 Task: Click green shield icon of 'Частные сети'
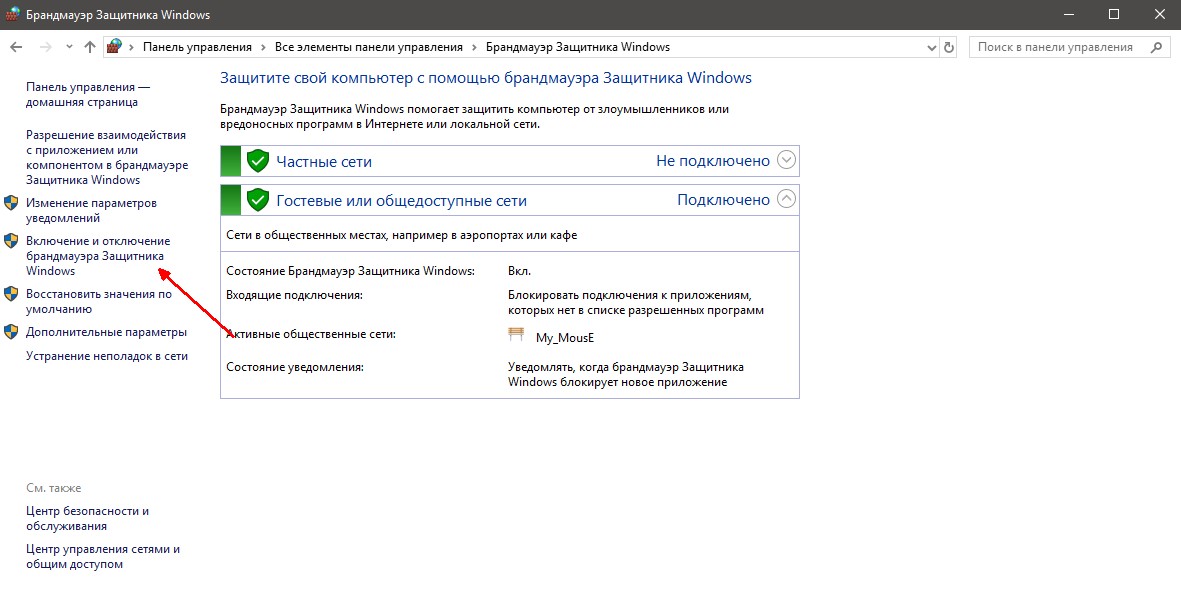tap(258, 161)
